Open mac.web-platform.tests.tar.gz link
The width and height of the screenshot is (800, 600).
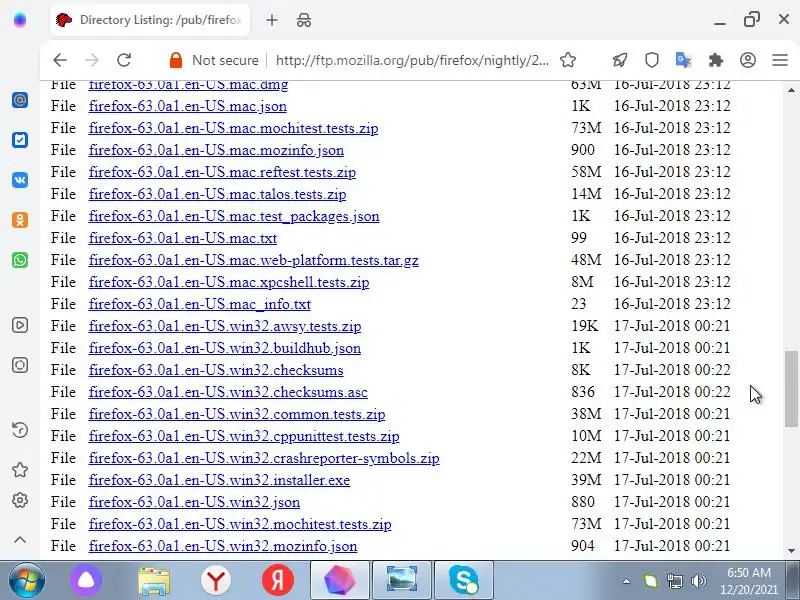click(x=254, y=260)
